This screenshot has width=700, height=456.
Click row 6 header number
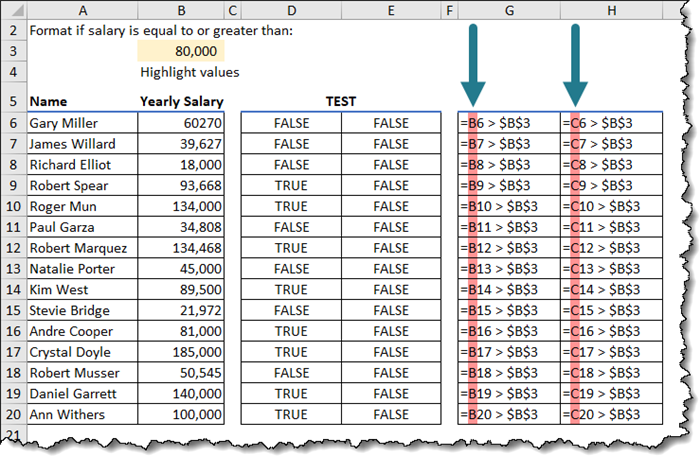(12, 123)
